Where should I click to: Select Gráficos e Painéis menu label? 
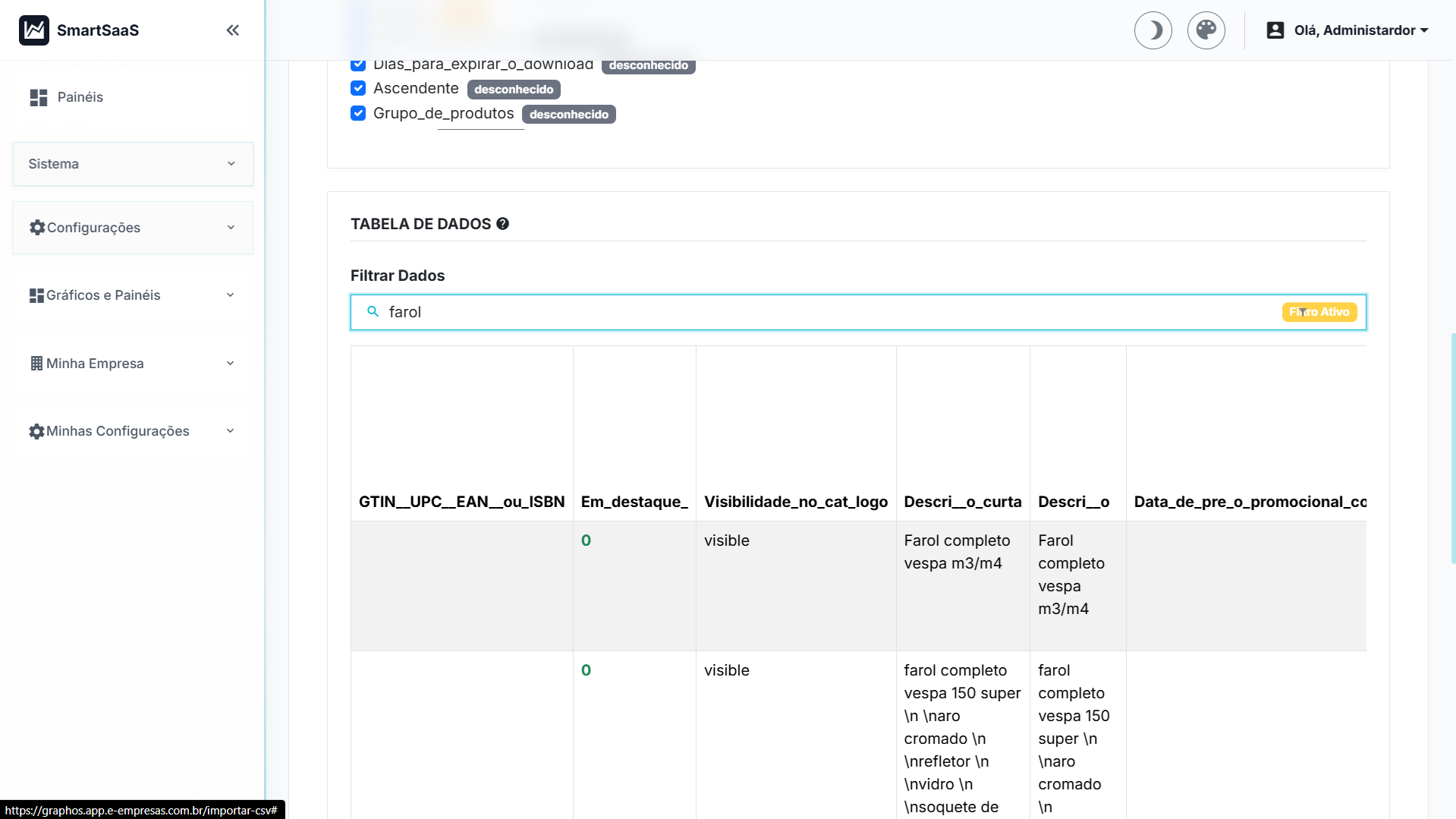(x=103, y=295)
